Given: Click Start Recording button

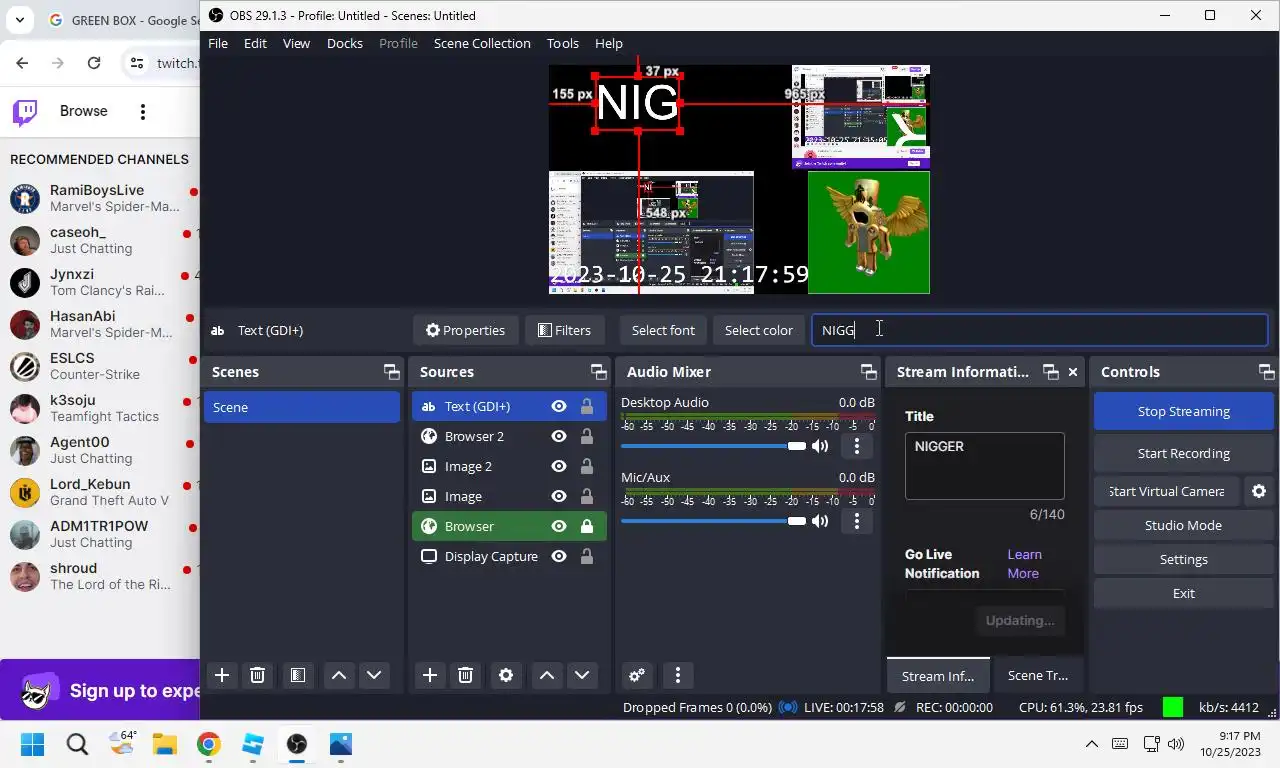Looking at the screenshot, I should click(x=1184, y=453).
